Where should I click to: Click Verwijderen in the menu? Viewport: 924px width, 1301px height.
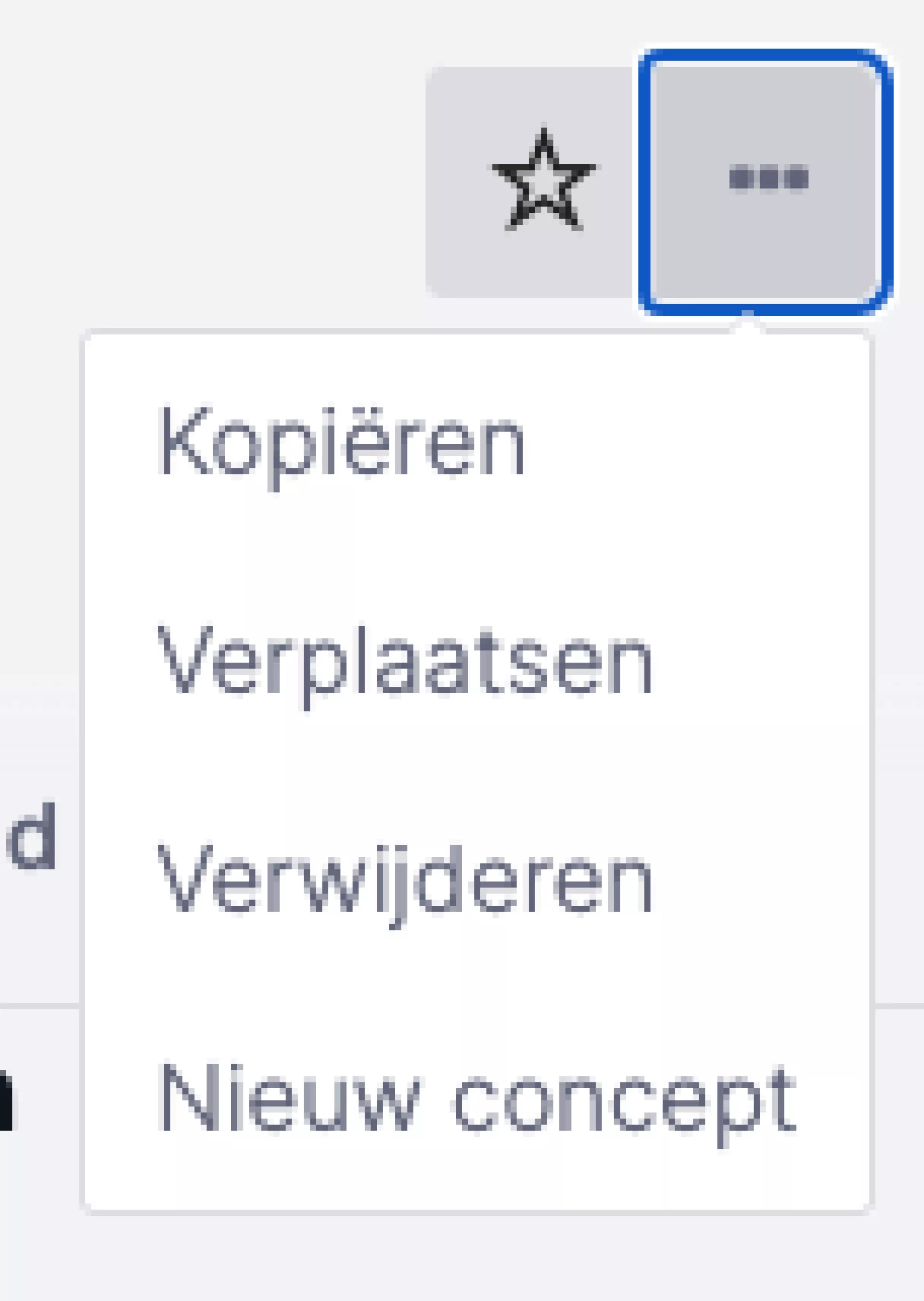click(405, 880)
